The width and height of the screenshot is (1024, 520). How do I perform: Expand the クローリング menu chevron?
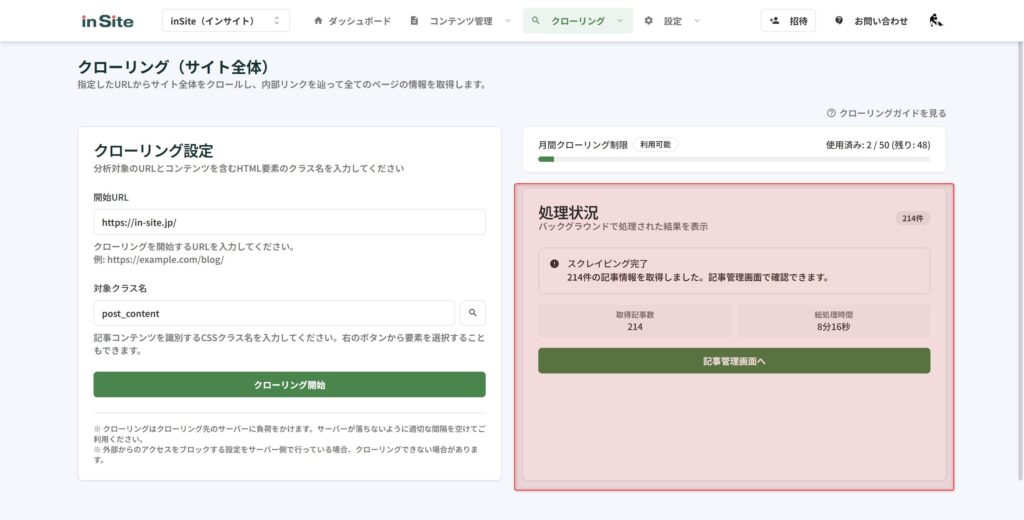click(620, 20)
